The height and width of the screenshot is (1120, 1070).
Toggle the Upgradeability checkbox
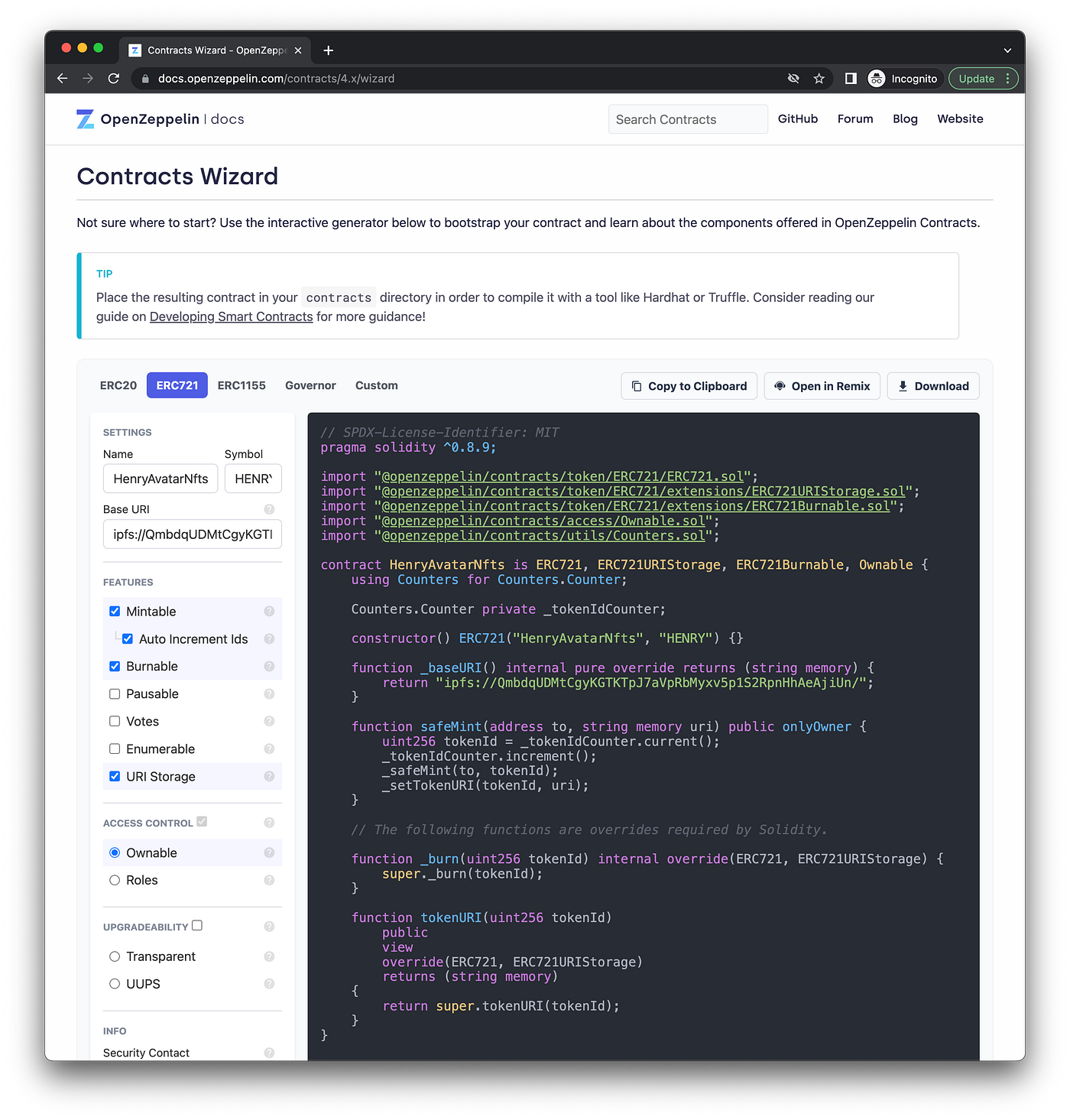pyautogui.click(x=197, y=926)
